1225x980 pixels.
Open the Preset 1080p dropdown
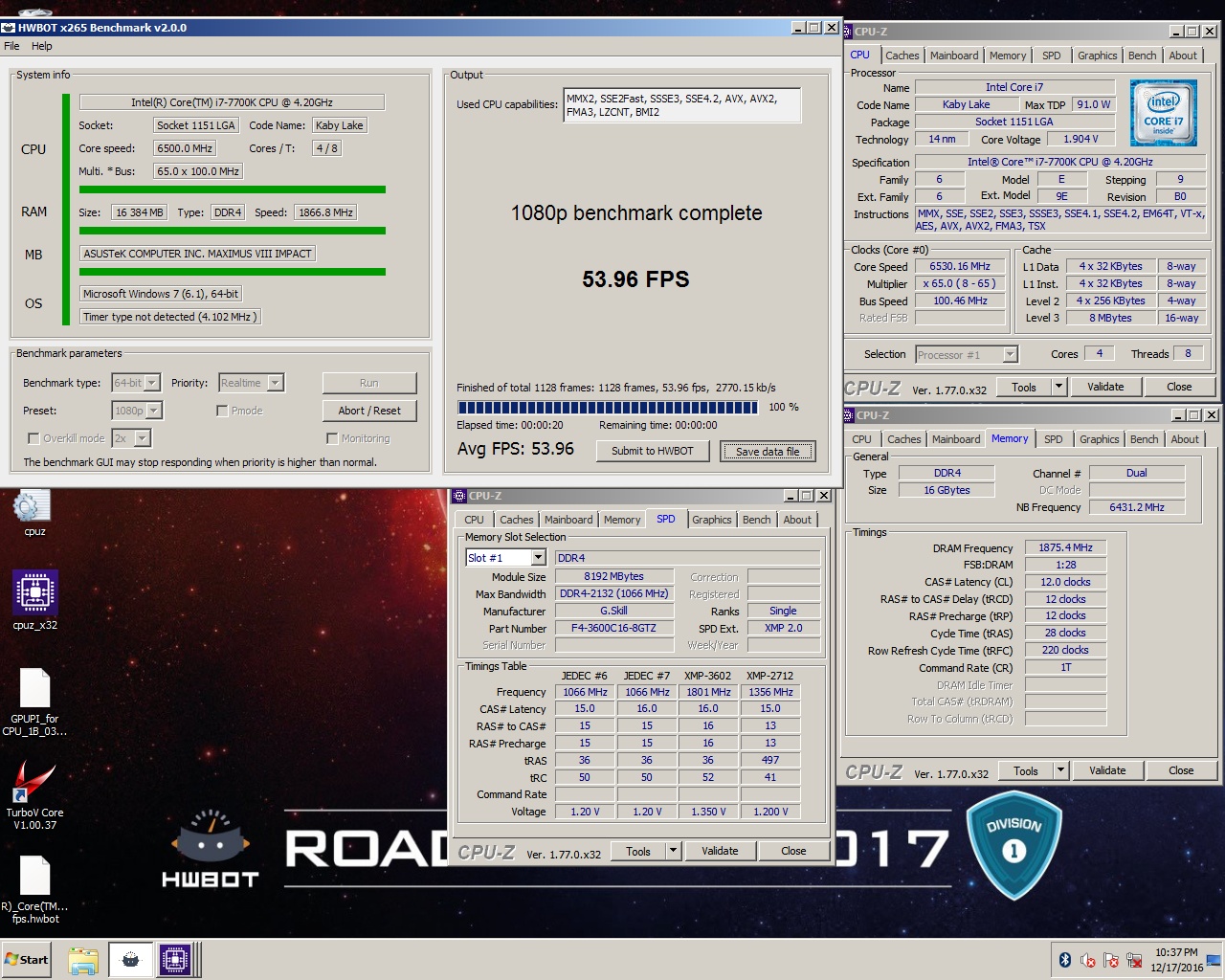pos(153,411)
